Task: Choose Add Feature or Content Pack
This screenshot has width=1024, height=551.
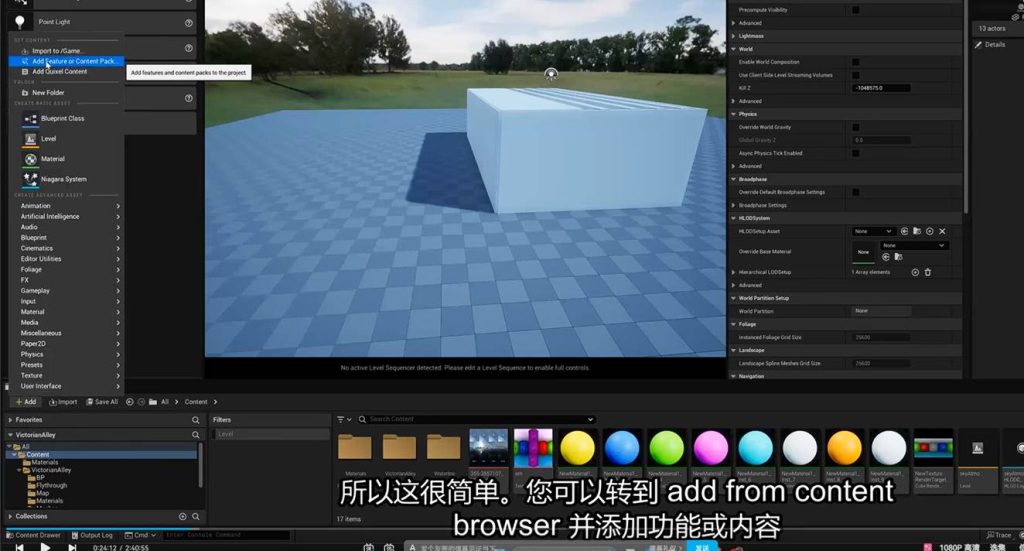Action: (76, 61)
